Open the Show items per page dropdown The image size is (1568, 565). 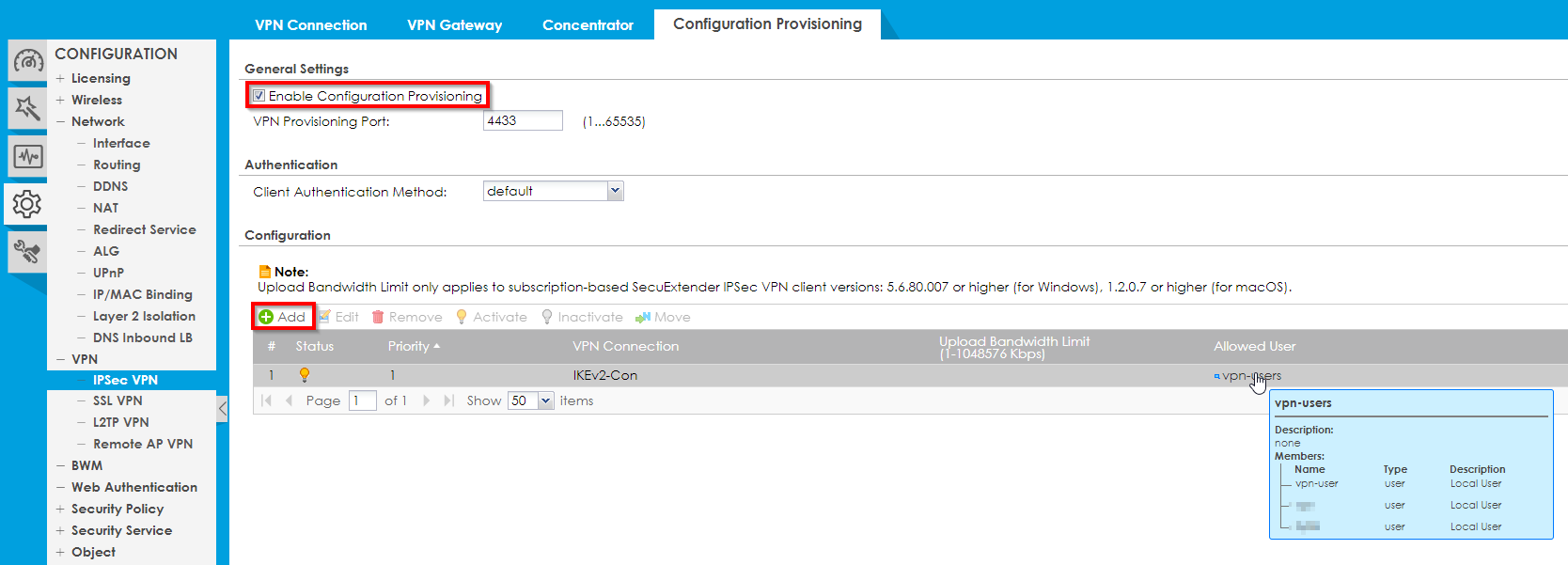point(545,401)
